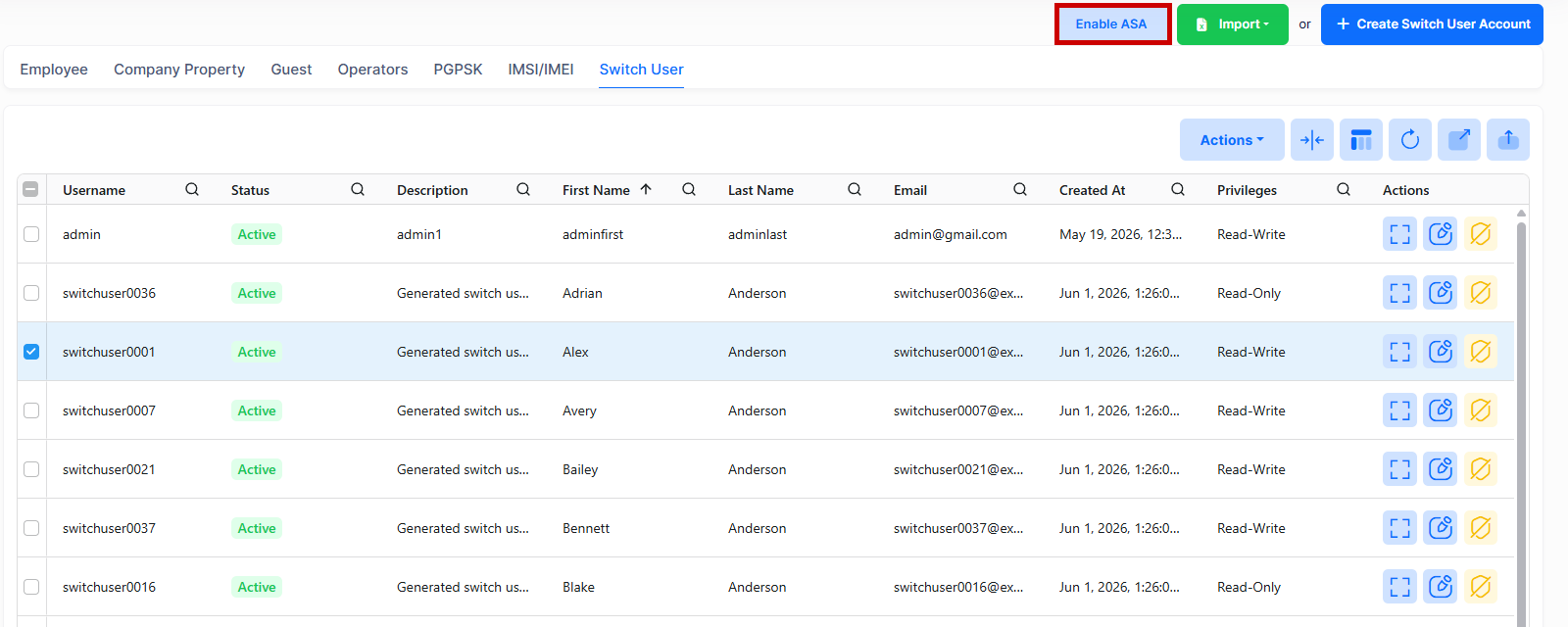This screenshot has height=627, width=1568.
Task: Click the Privileges column header
Action: click(1247, 190)
